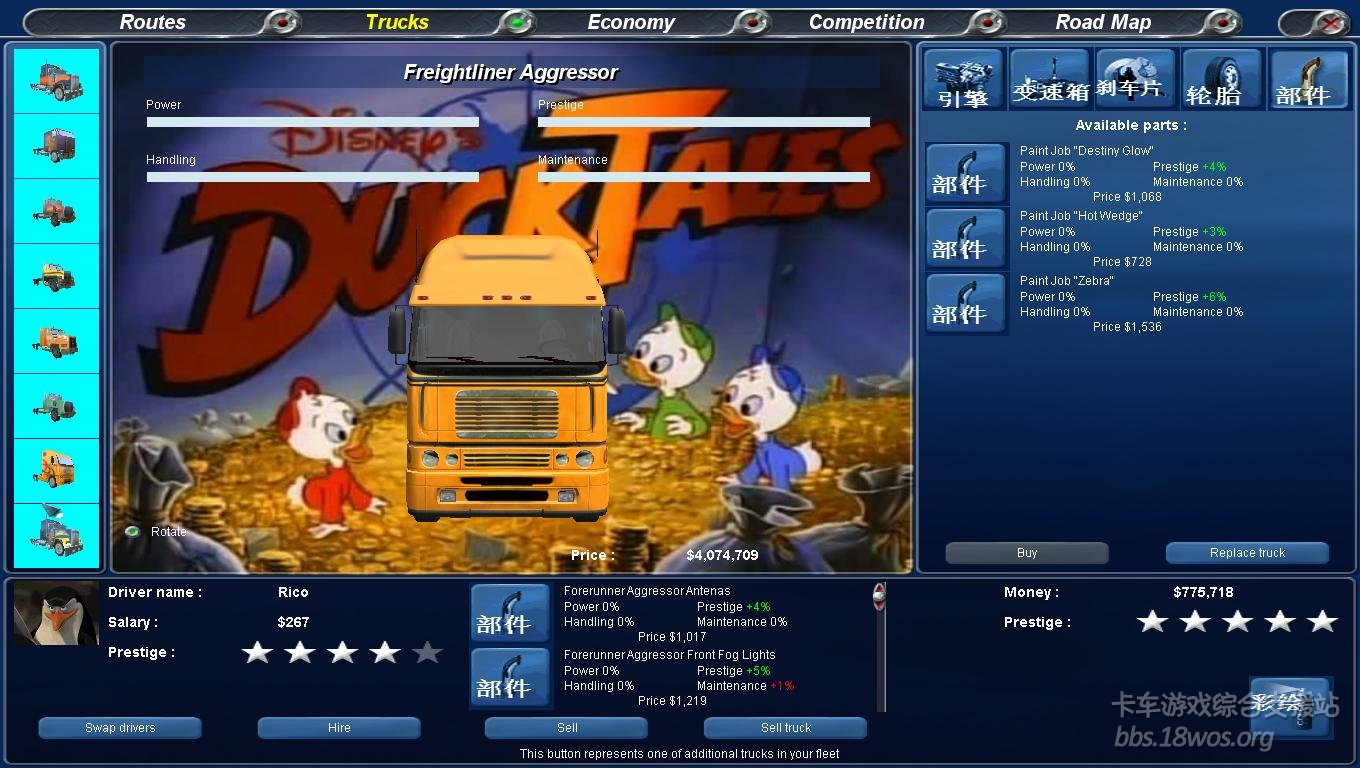Switch to the Trucks tab

(x=397, y=22)
